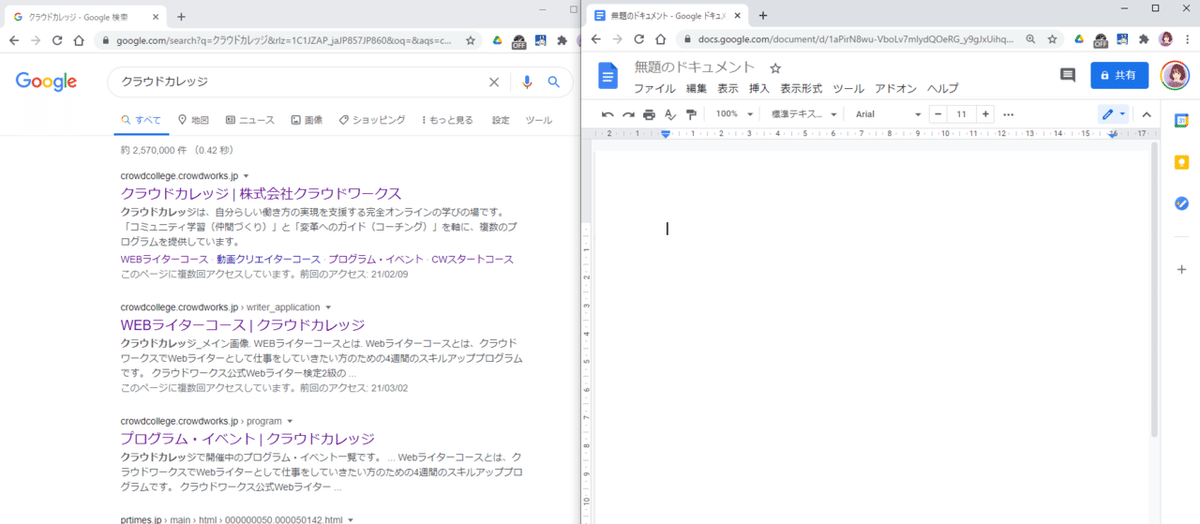Screen dimensions: 1200x524
Task: Open the ツール menu in Docs
Action: coord(848,88)
